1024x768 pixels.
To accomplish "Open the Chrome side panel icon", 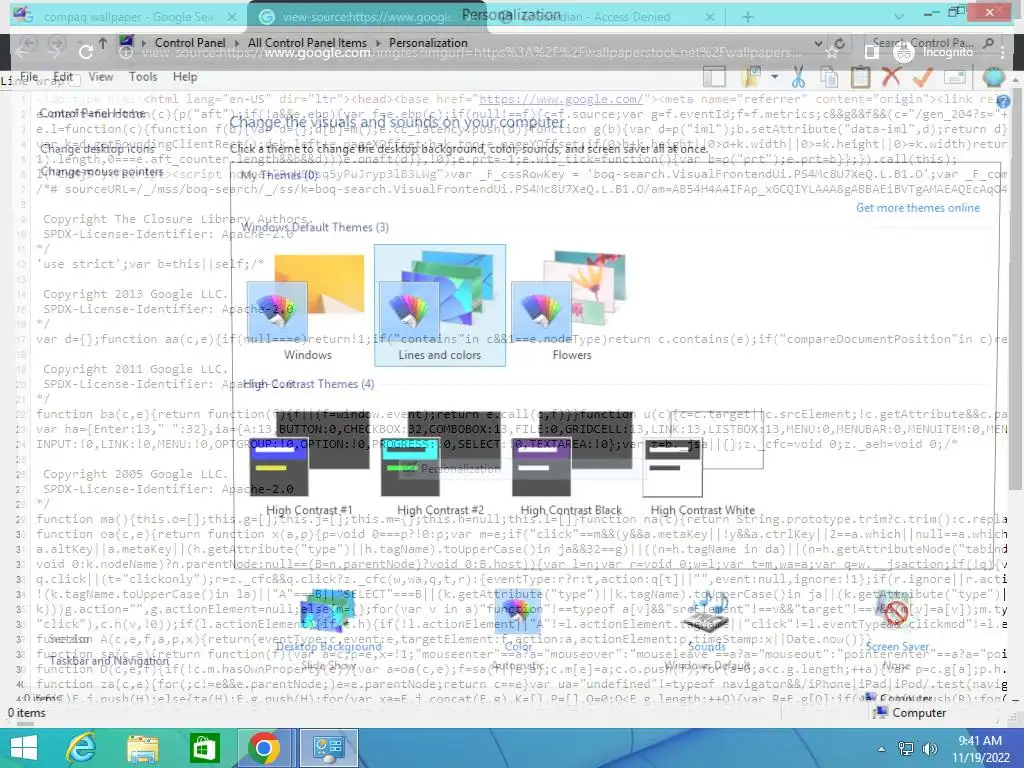I will click(871, 52).
